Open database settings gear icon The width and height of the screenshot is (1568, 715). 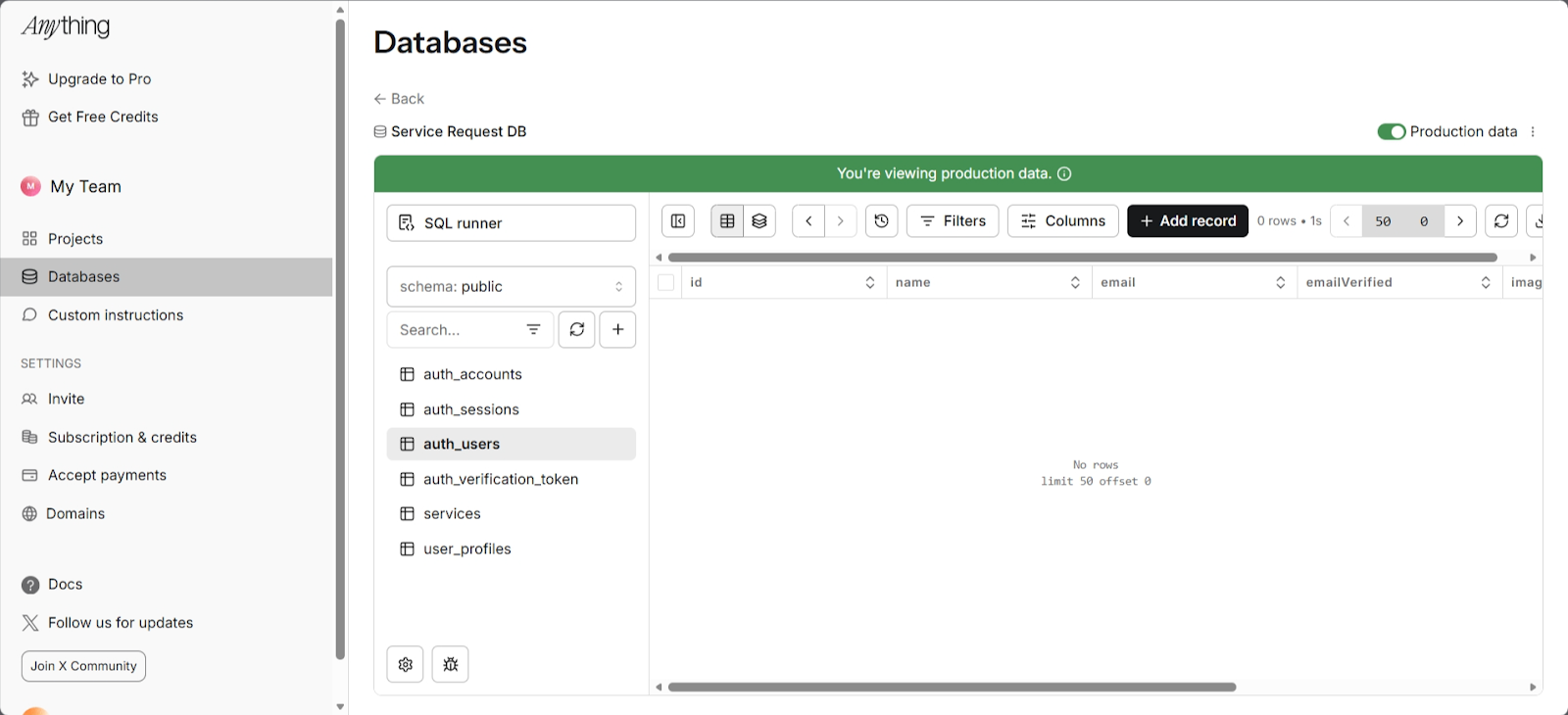click(x=406, y=664)
